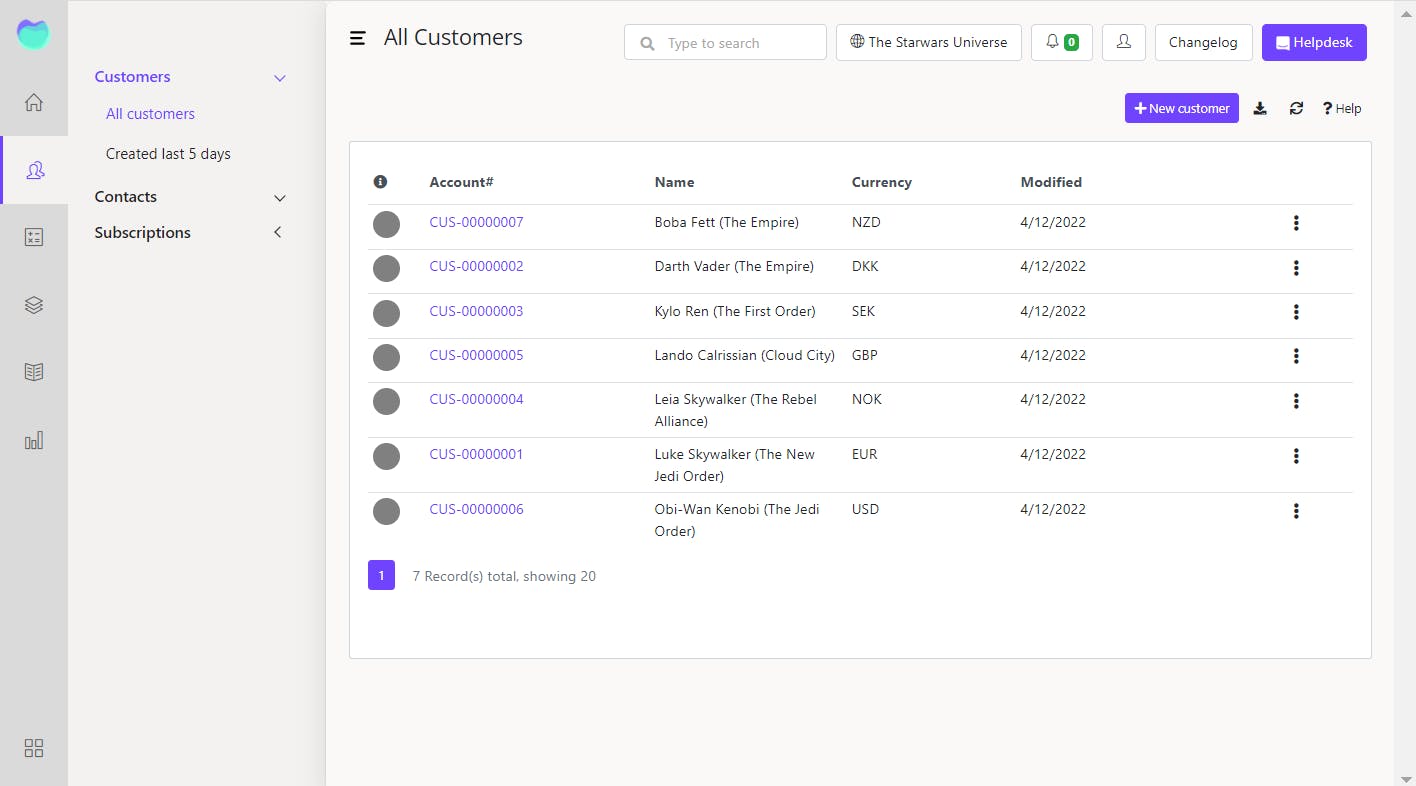The image size is (1416, 786).
Task: Open the apps grid icon at bottom
Action: (x=34, y=748)
